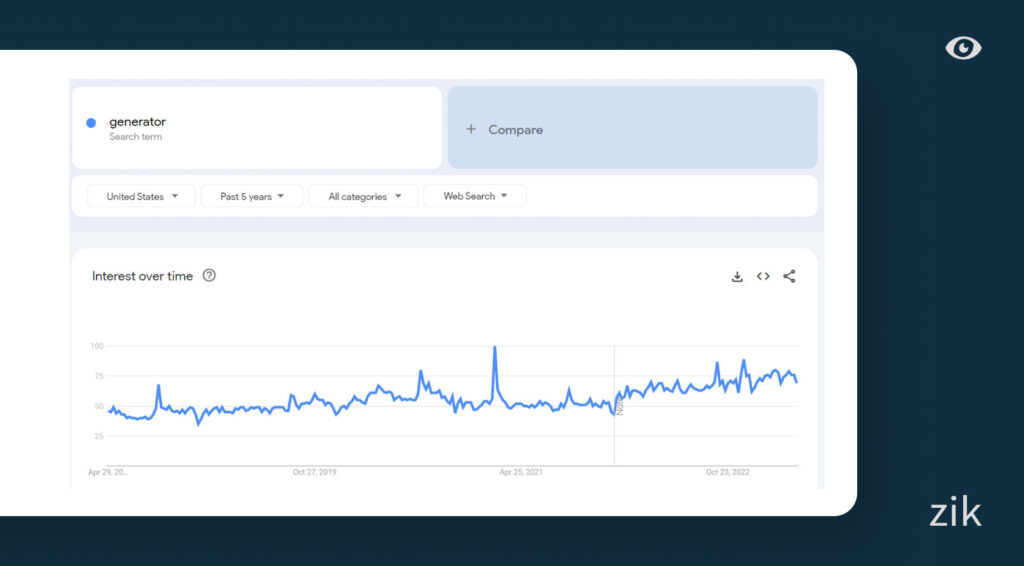Open the embed code icon
This screenshot has width=1024, height=566.
(763, 277)
